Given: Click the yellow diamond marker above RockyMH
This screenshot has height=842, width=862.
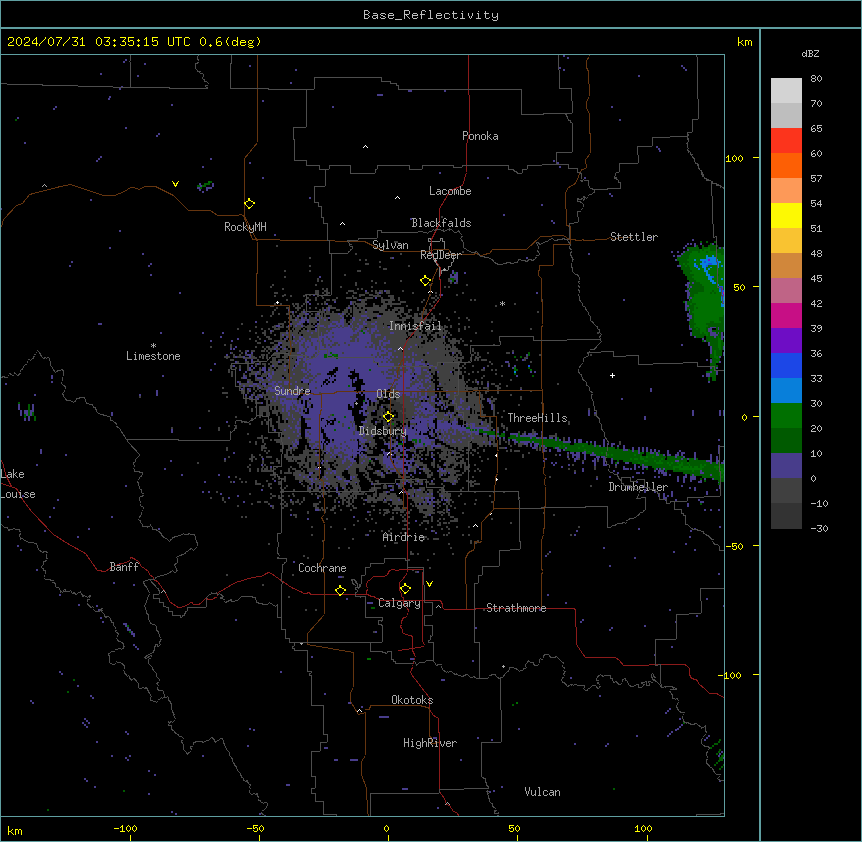Looking at the screenshot, I should 249,204.
